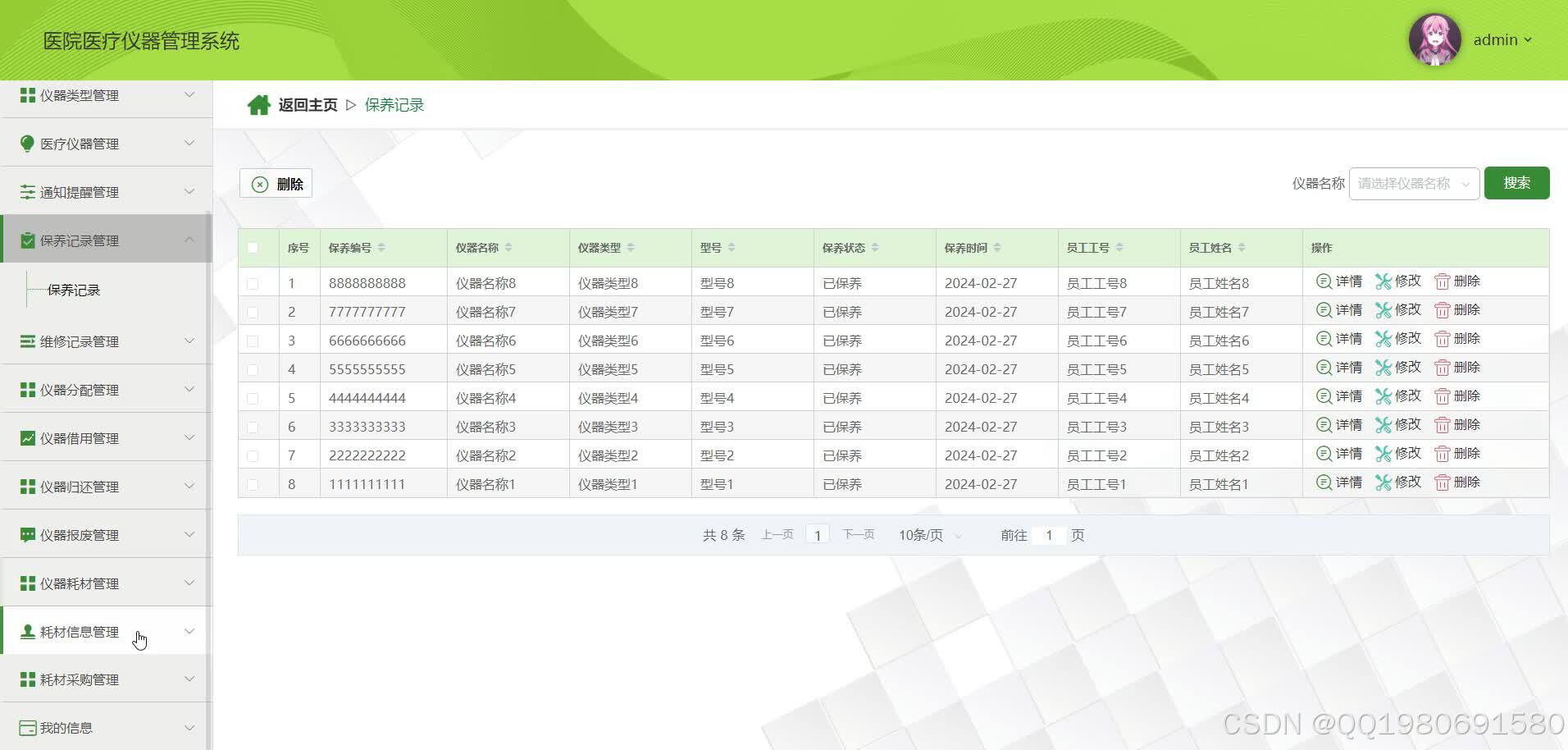The height and width of the screenshot is (750, 1568).
Task: Click the 下一页 pagination button
Action: (859, 535)
